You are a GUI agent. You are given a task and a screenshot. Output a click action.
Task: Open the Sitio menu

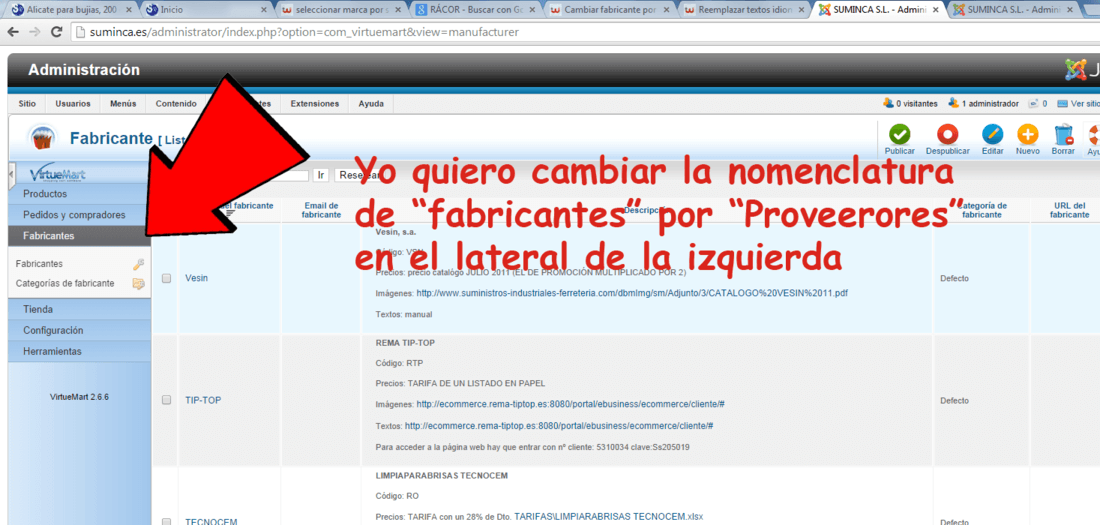click(27, 103)
